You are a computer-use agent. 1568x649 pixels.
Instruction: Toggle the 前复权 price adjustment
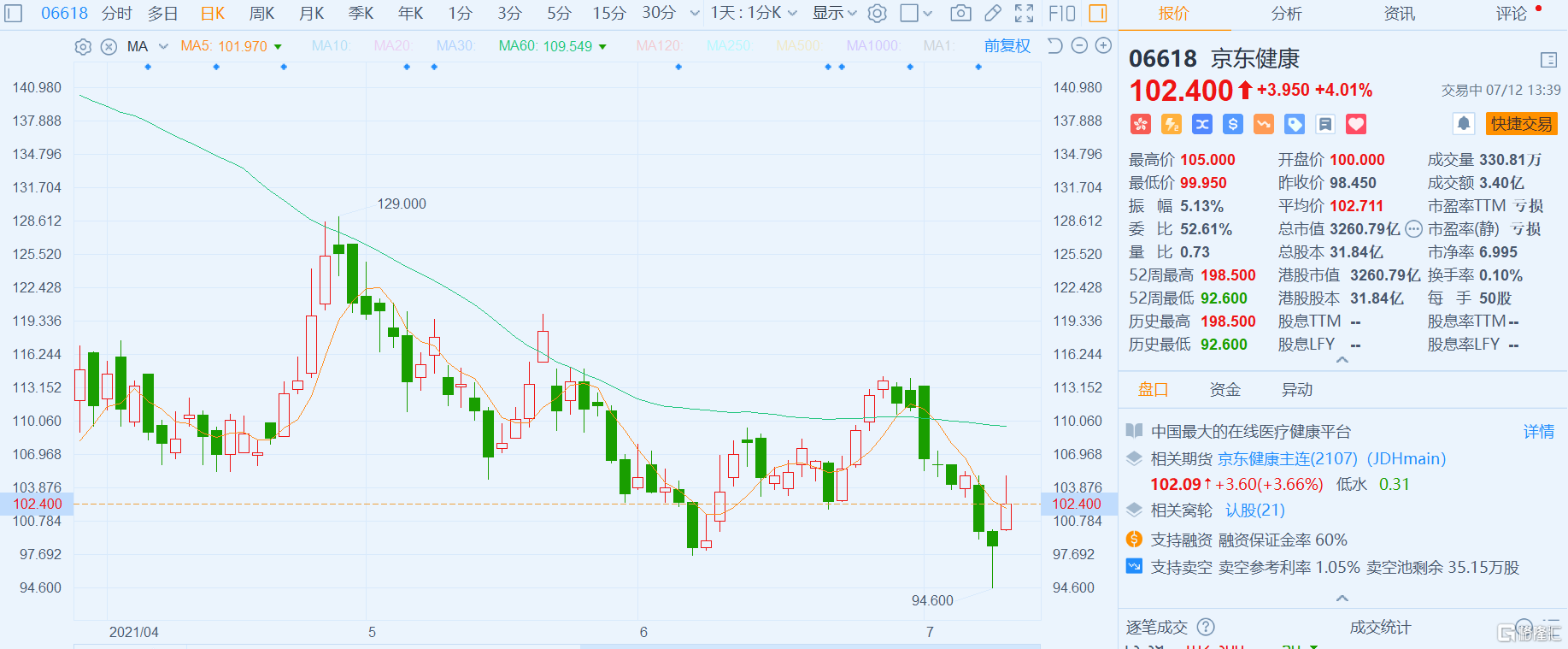click(x=1007, y=46)
